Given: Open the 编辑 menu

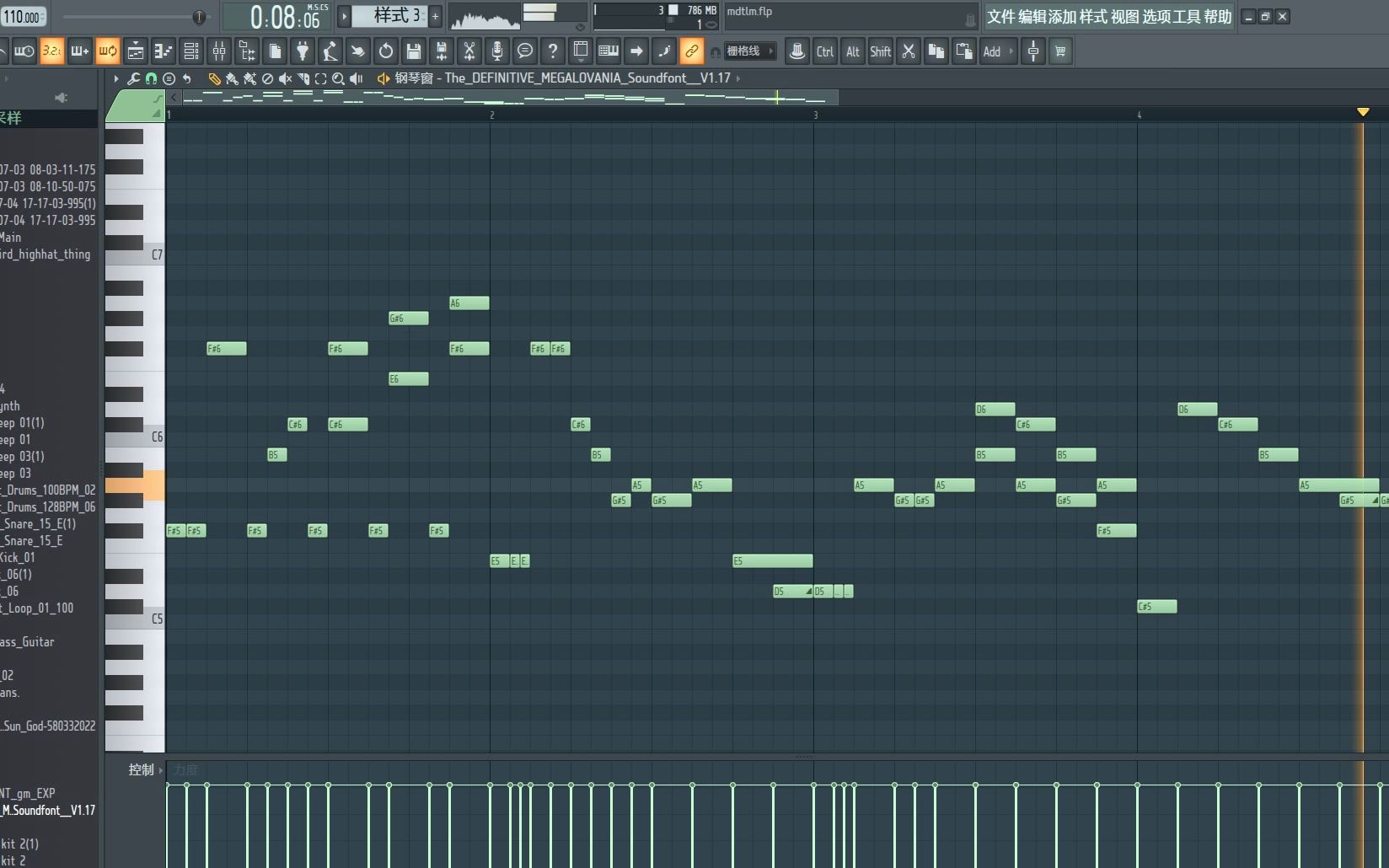Looking at the screenshot, I should tap(1032, 17).
